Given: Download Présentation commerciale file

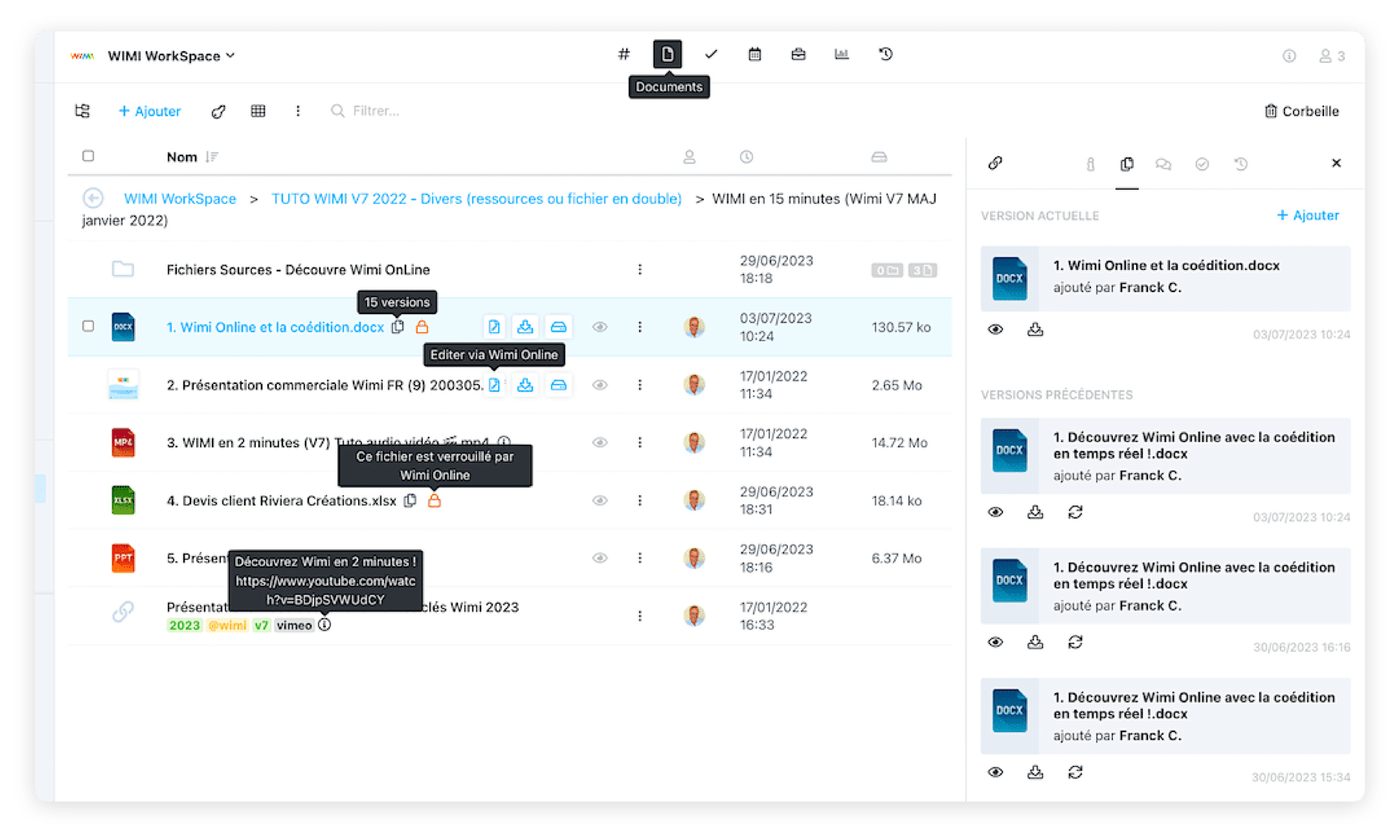Looking at the screenshot, I should (x=525, y=385).
